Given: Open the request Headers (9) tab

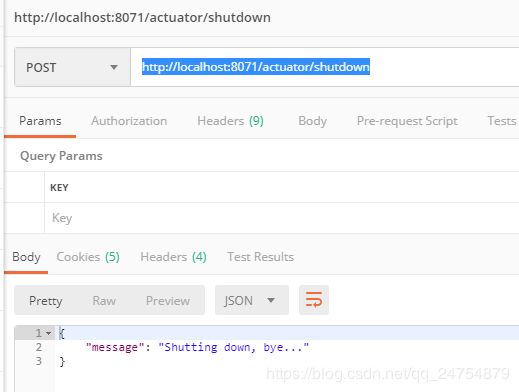Looking at the screenshot, I should [230, 121].
